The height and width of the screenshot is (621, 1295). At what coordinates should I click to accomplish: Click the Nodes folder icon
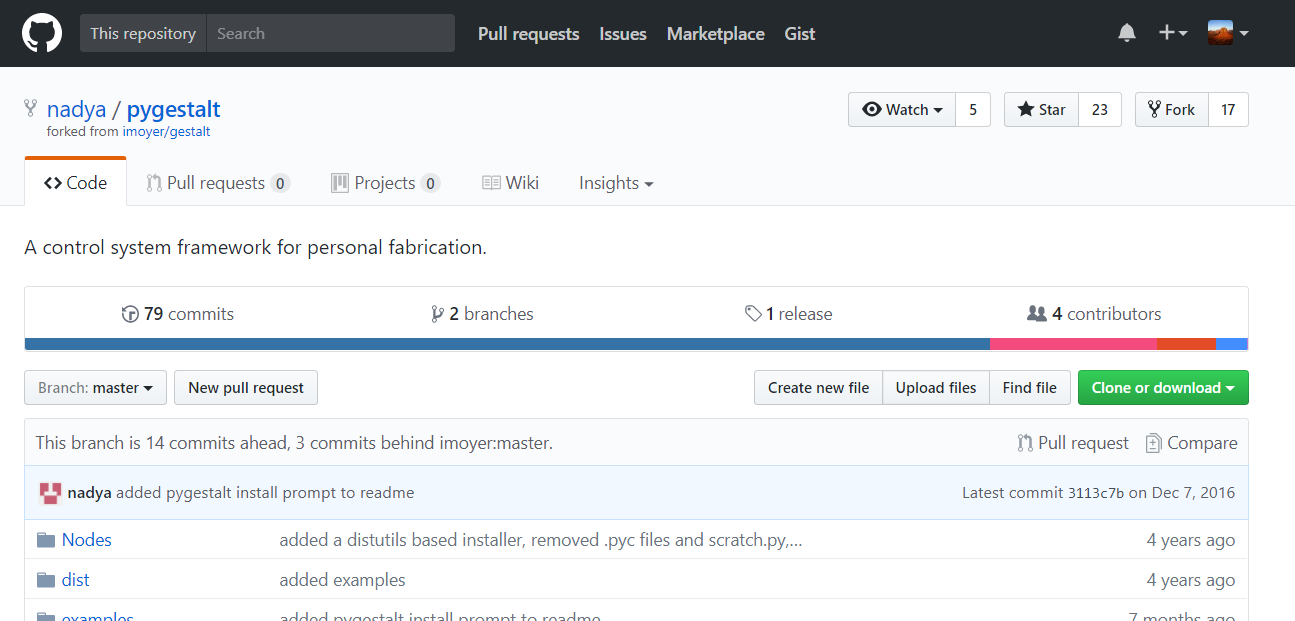(x=46, y=540)
